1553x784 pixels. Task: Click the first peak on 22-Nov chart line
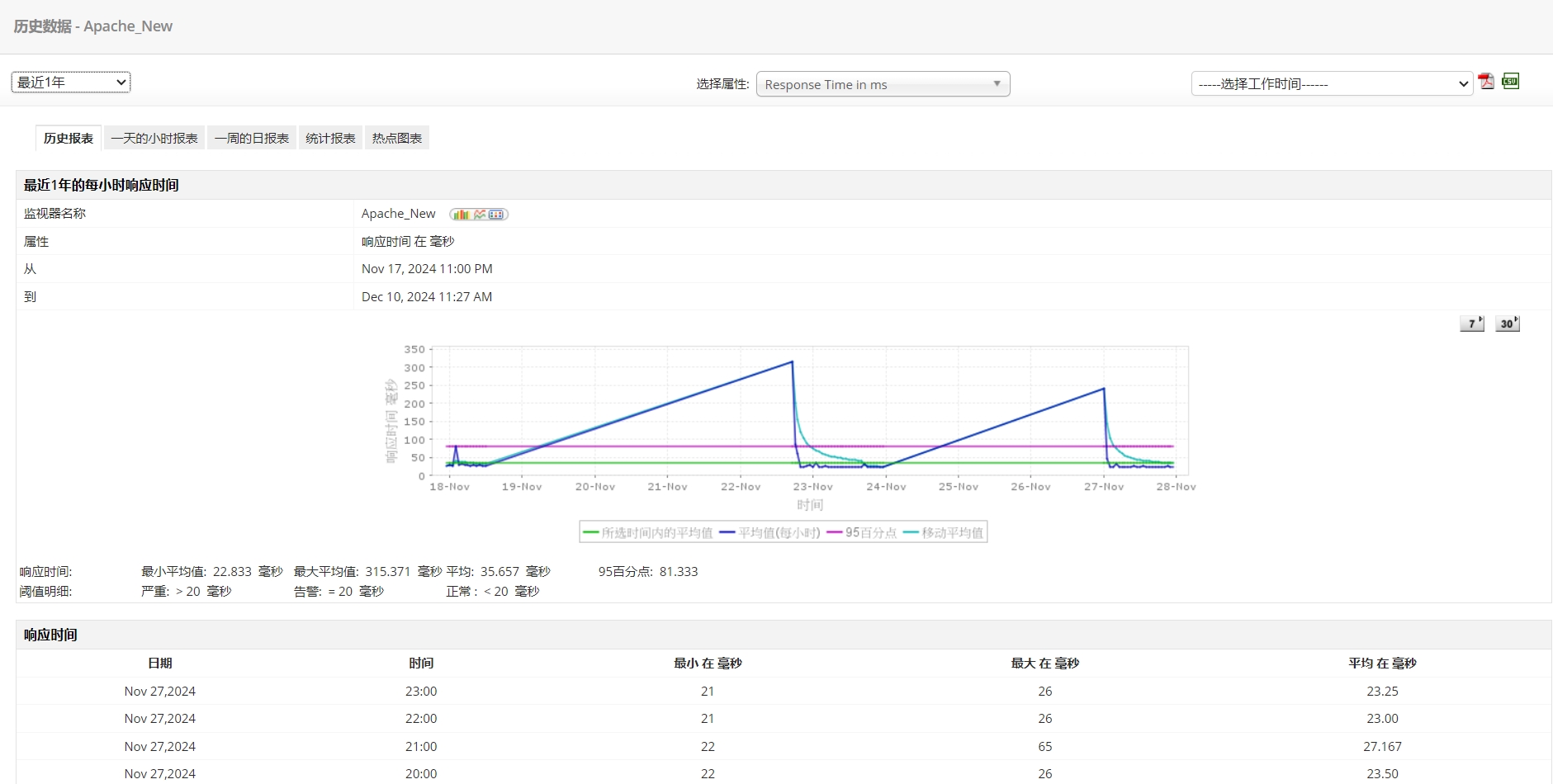793,361
